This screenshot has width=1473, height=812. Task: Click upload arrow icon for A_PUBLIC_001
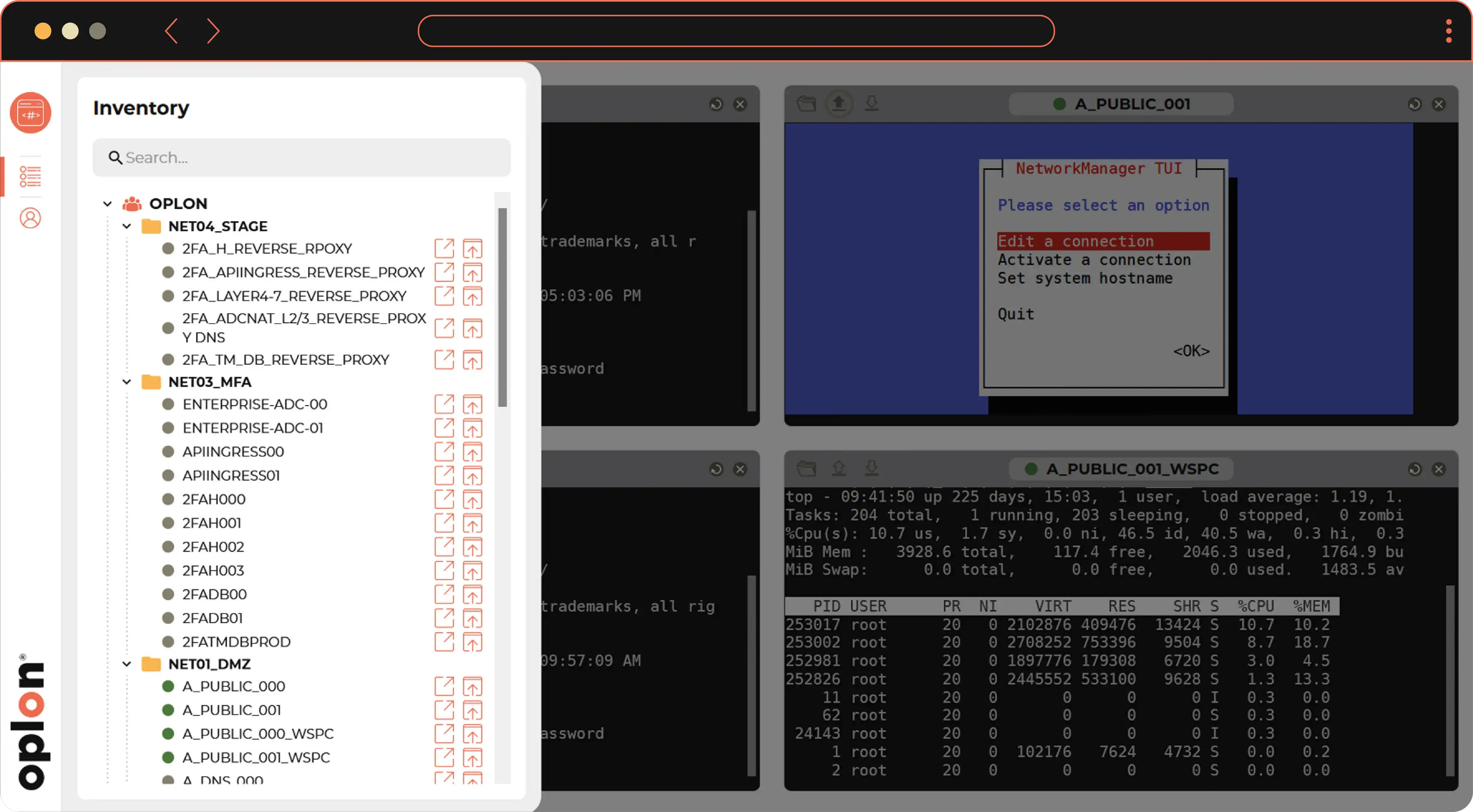(x=472, y=710)
